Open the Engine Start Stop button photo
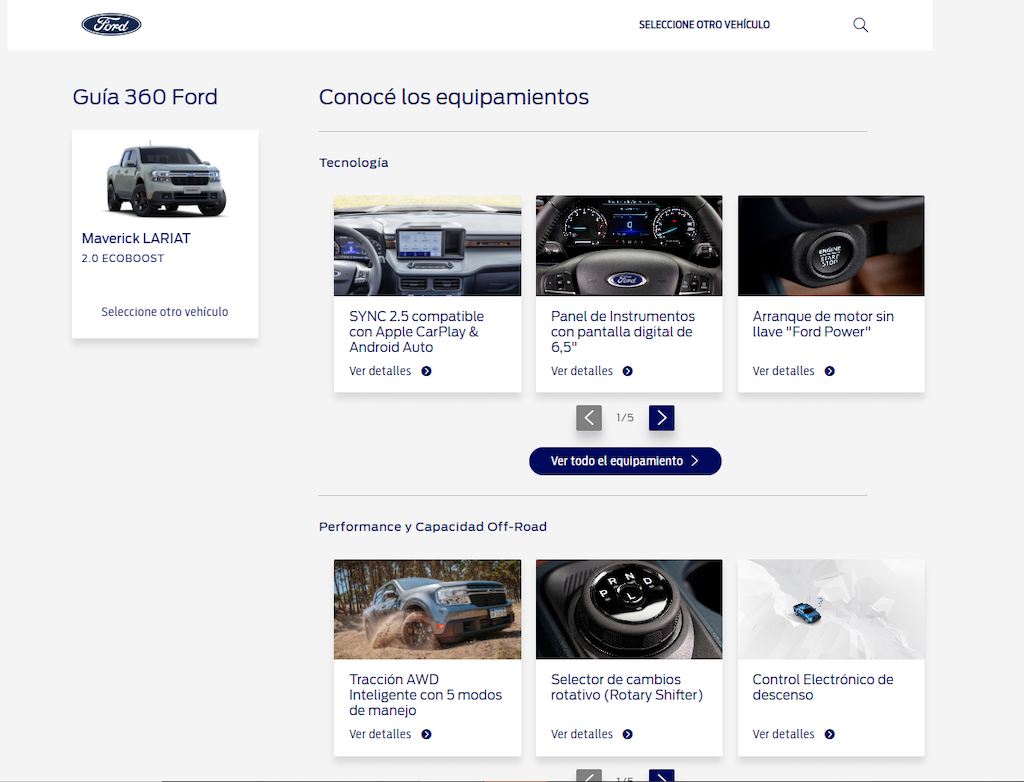Image resolution: width=1024 pixels, height=782 pixels. pos(831,245)
